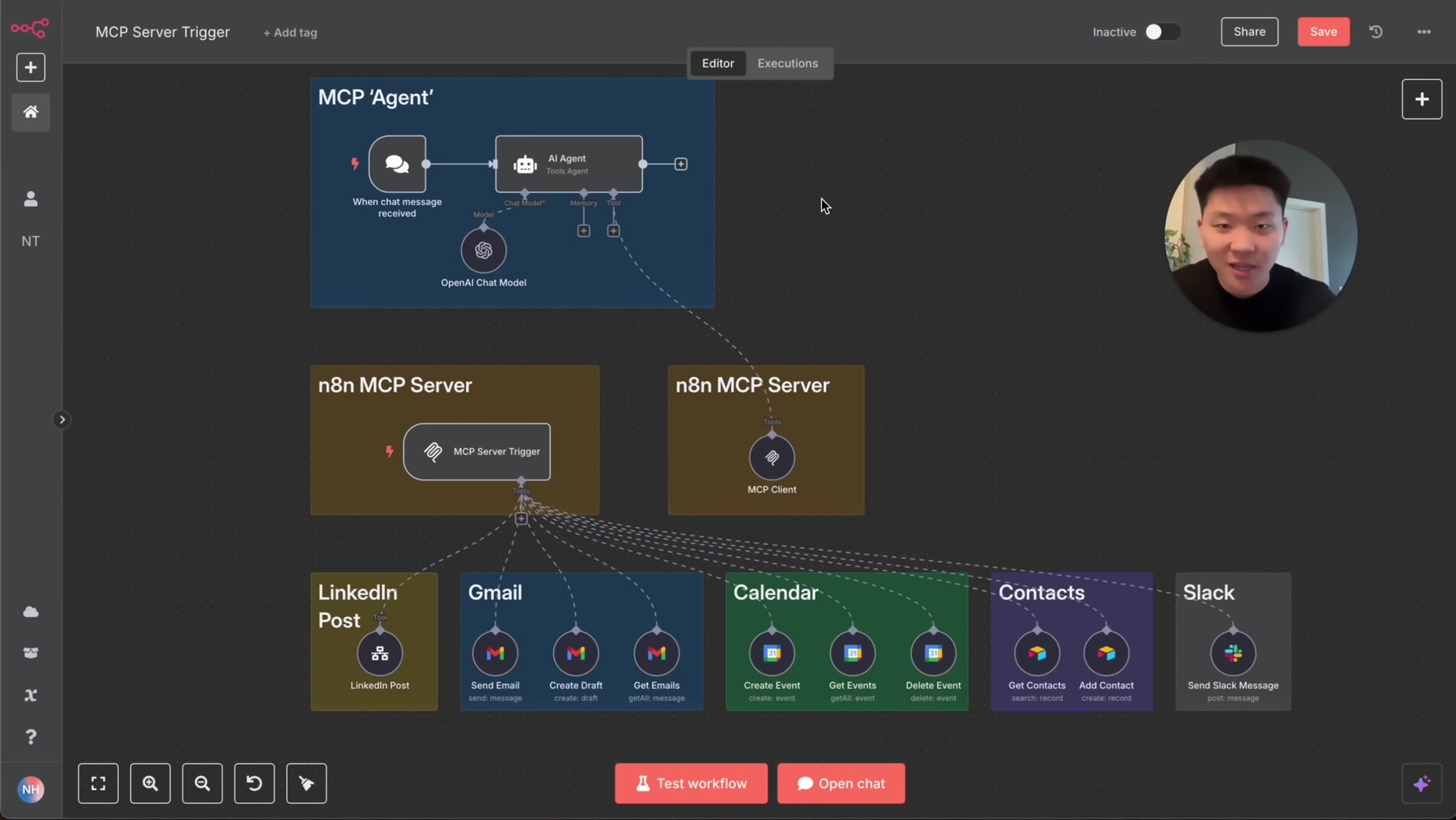Image resolution: width=1456 pixels, height=820 pixels.
Task: Open workflow history icon
Action: pos(1376,32)
